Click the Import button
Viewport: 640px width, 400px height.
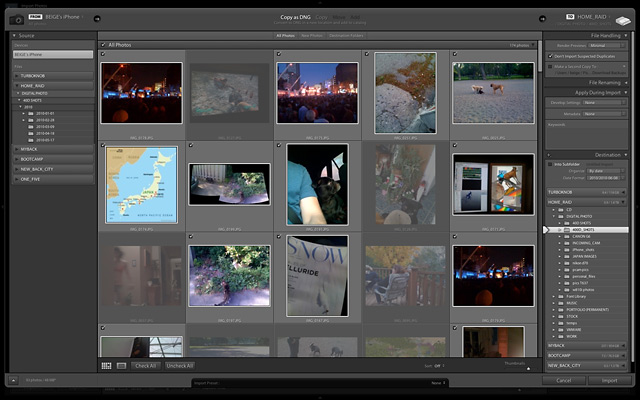[609, 380]
